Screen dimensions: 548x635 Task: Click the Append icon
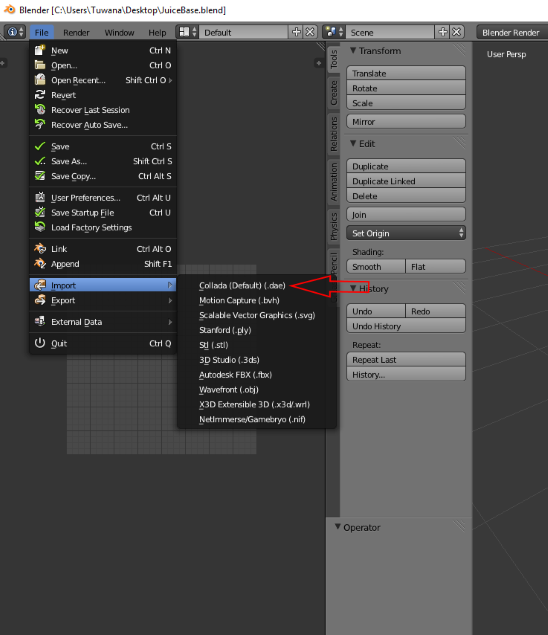pos(40,264)
